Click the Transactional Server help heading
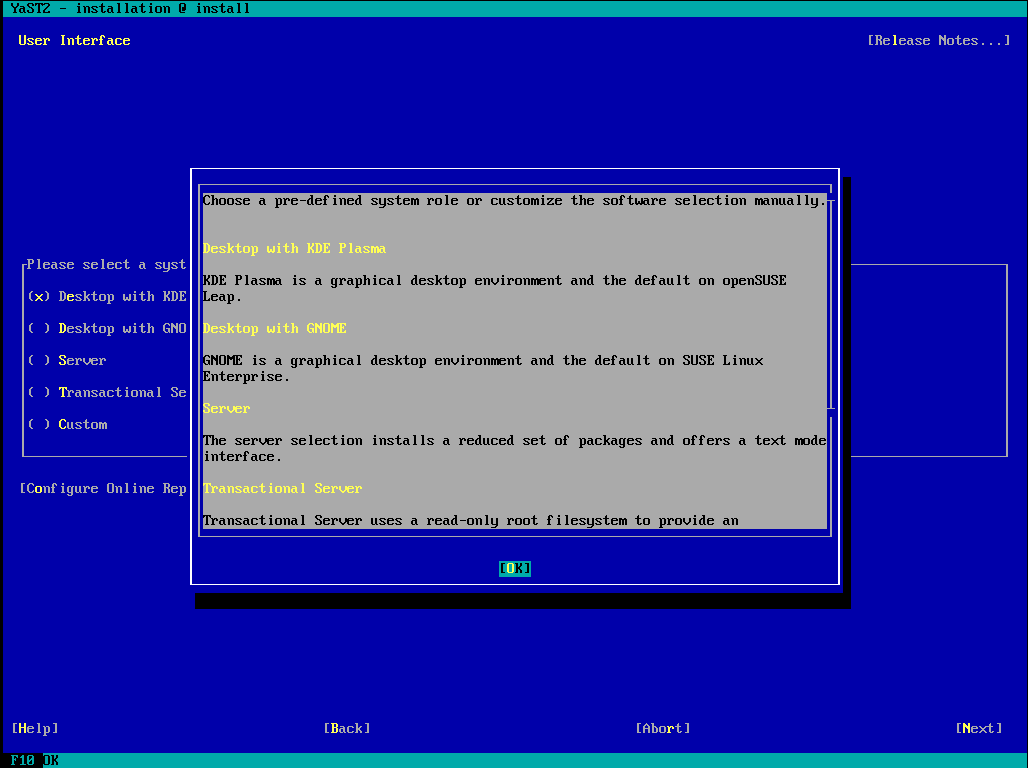The width and height of the screenshot is (1028, 768). tap(282, 489)
